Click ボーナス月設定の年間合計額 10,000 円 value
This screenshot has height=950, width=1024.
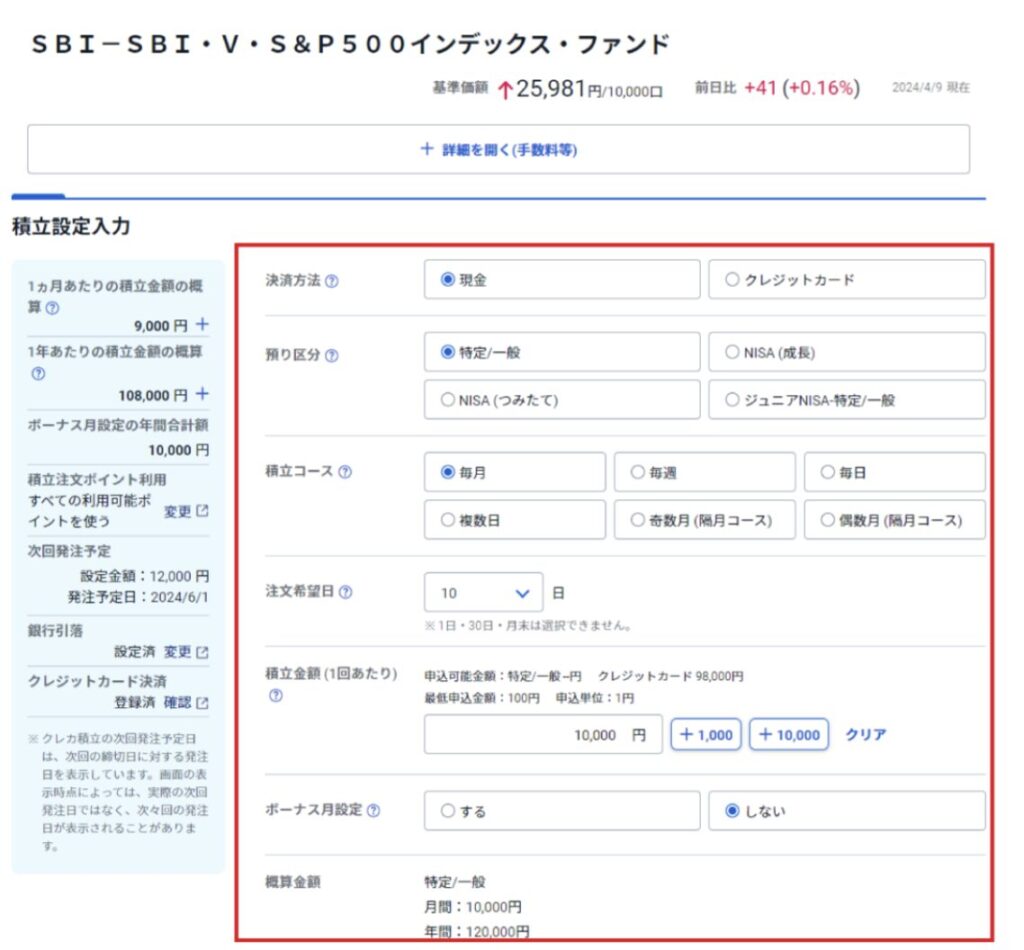pos(179,450)
